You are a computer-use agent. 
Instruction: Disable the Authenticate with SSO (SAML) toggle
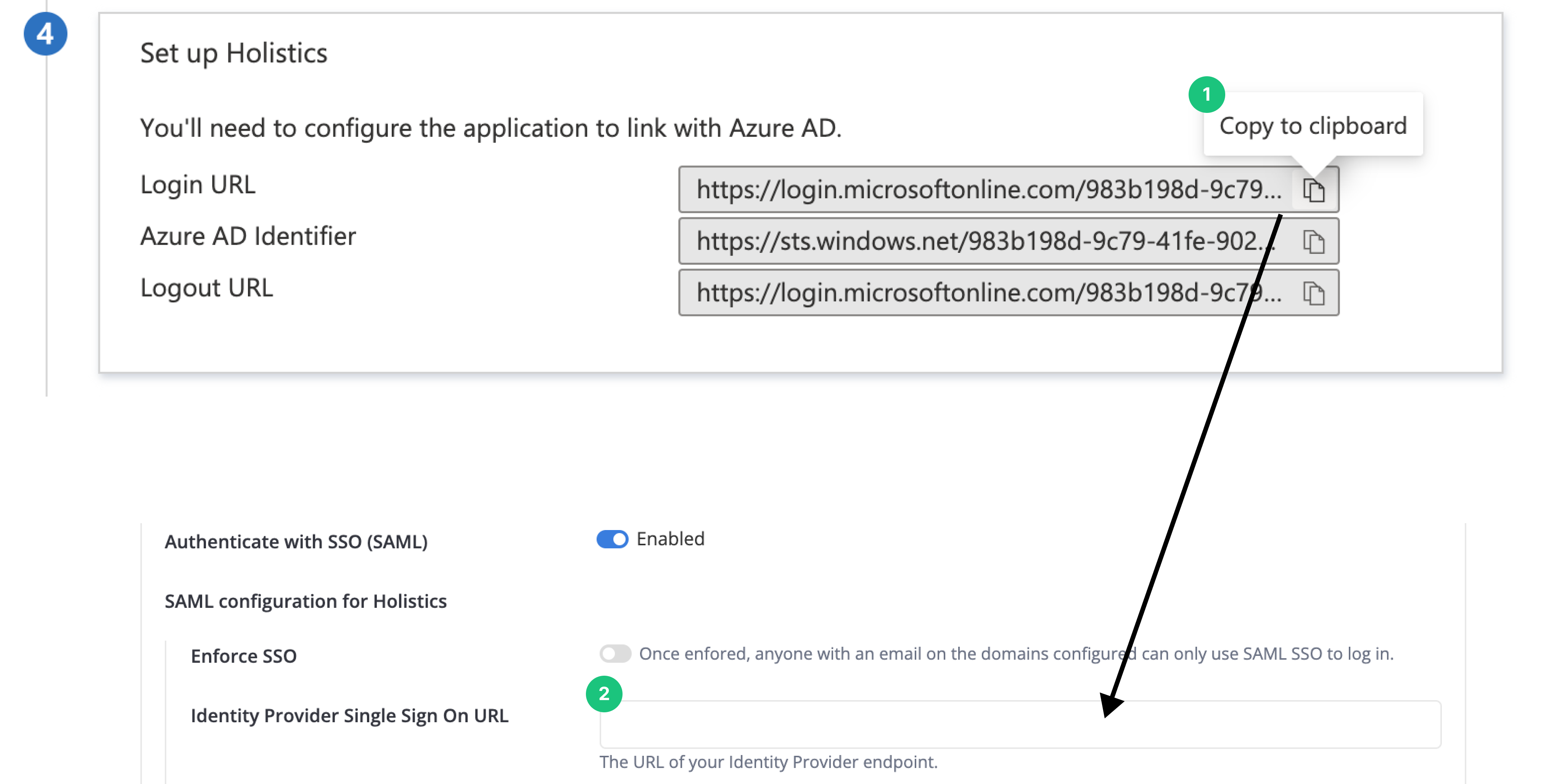click(x=612, y=539)
